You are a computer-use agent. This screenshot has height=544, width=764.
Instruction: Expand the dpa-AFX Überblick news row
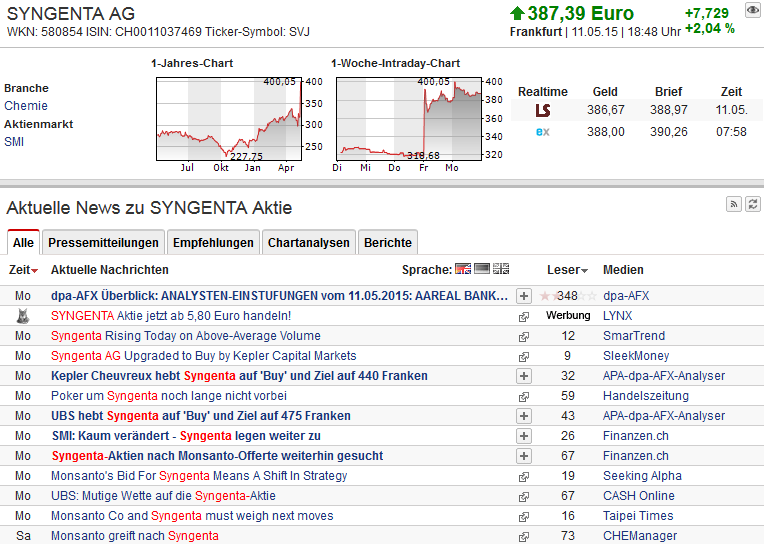tap(523, 296)
